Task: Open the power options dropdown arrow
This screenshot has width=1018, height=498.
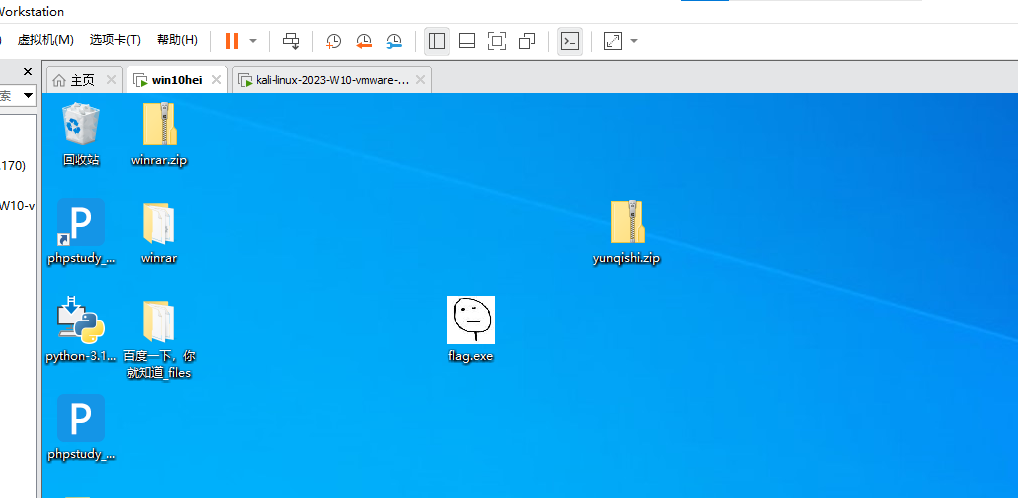Action: [x=253, y=41]
